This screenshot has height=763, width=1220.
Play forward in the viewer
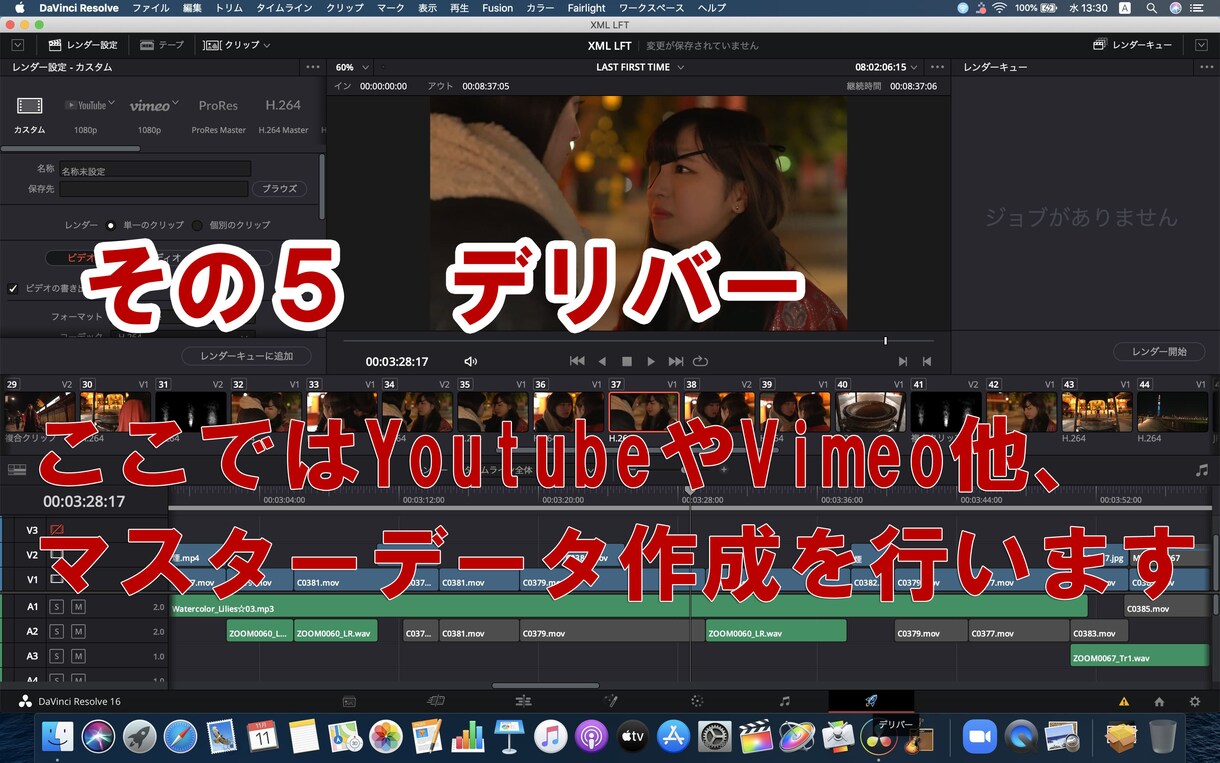651,361
